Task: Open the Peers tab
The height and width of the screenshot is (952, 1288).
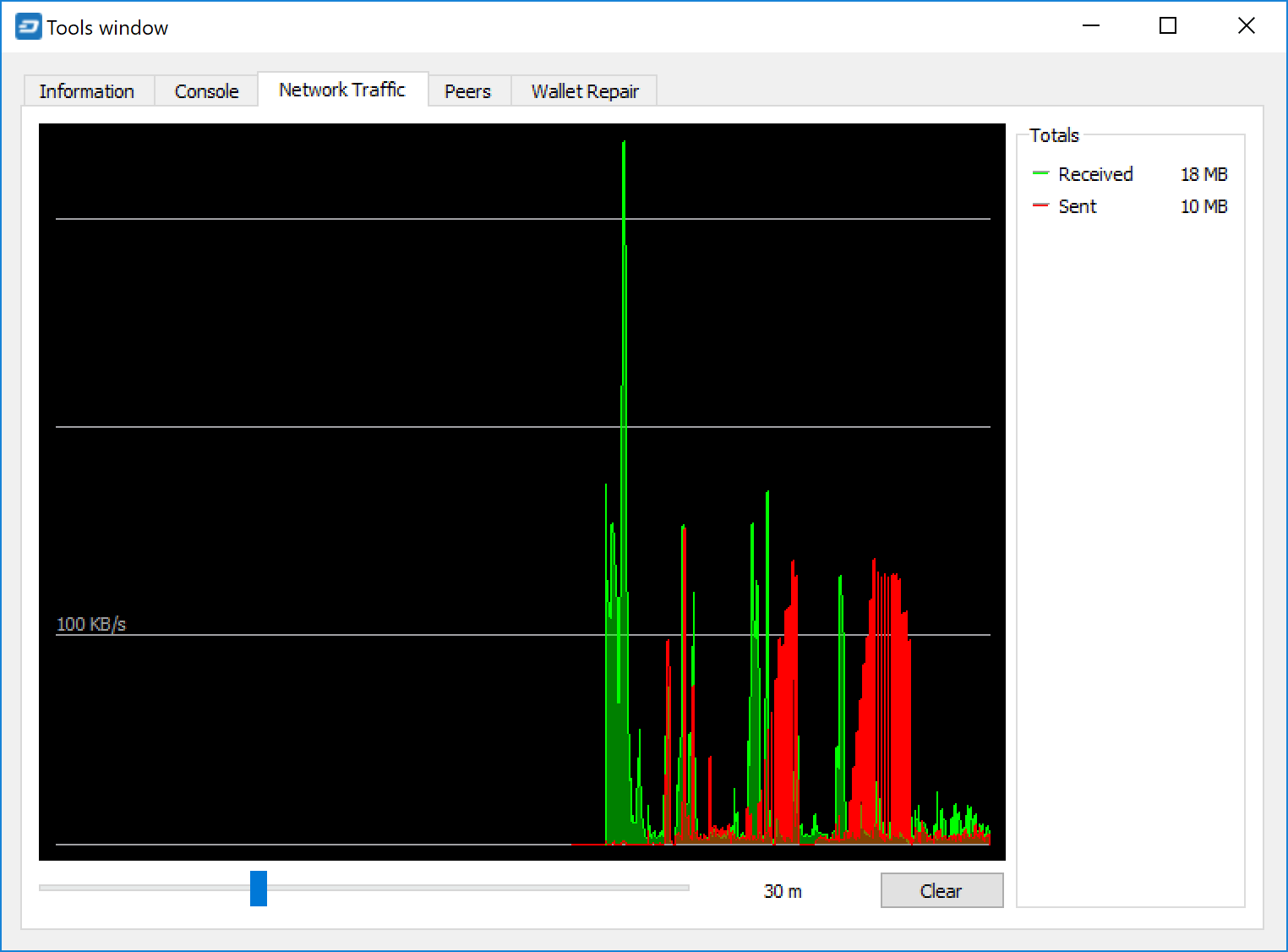Action: tap(468, 91)
